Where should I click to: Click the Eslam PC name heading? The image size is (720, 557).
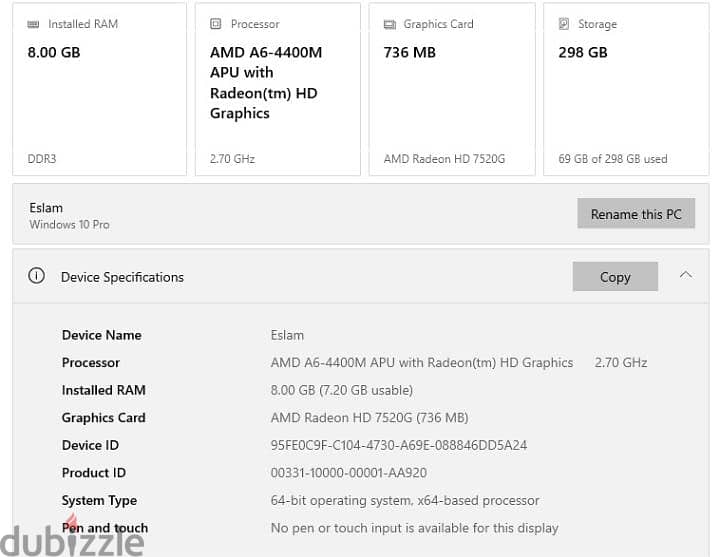click(x=46, y=208)
